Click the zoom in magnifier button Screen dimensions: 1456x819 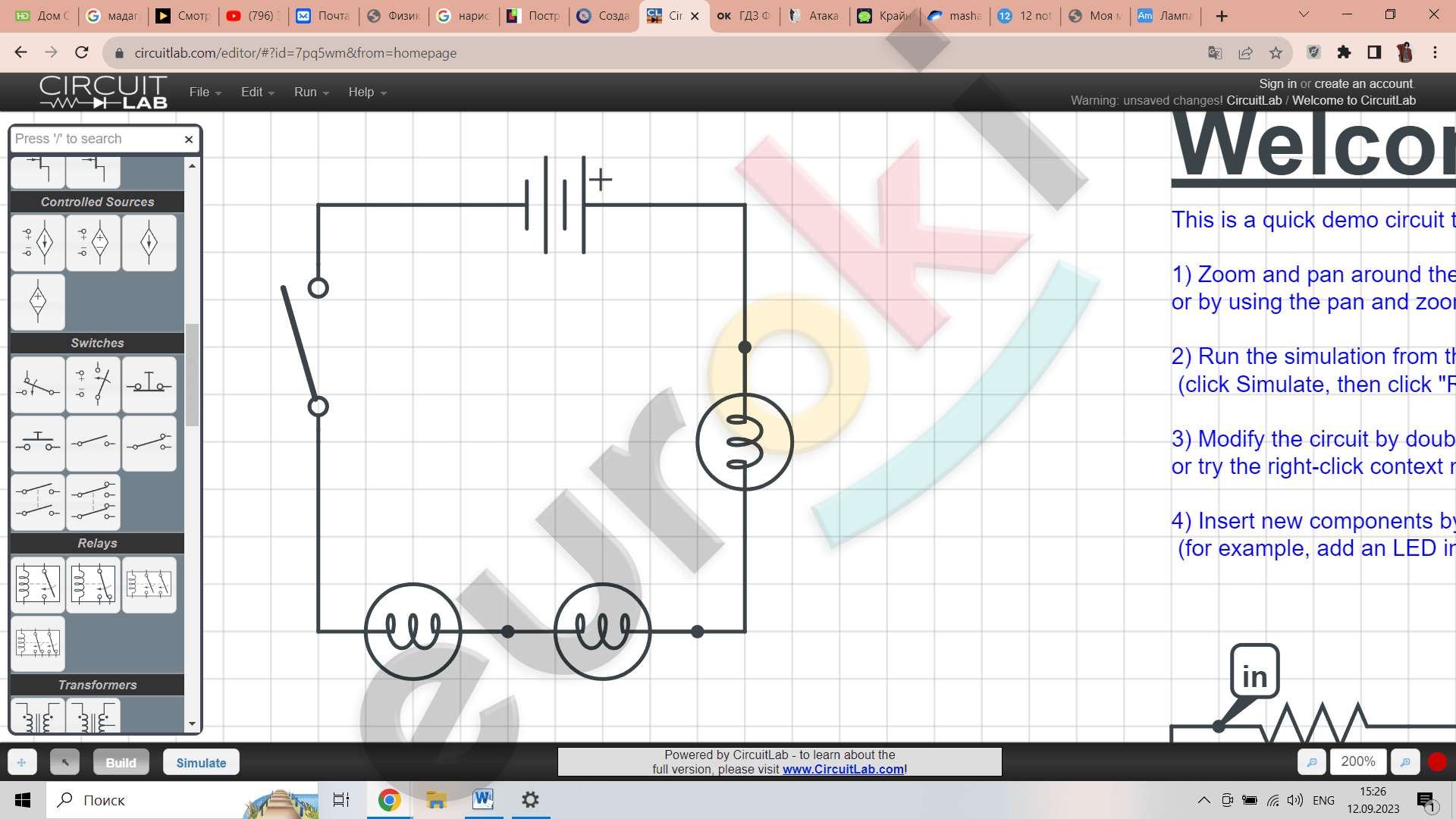click(x=1405, y=762)
